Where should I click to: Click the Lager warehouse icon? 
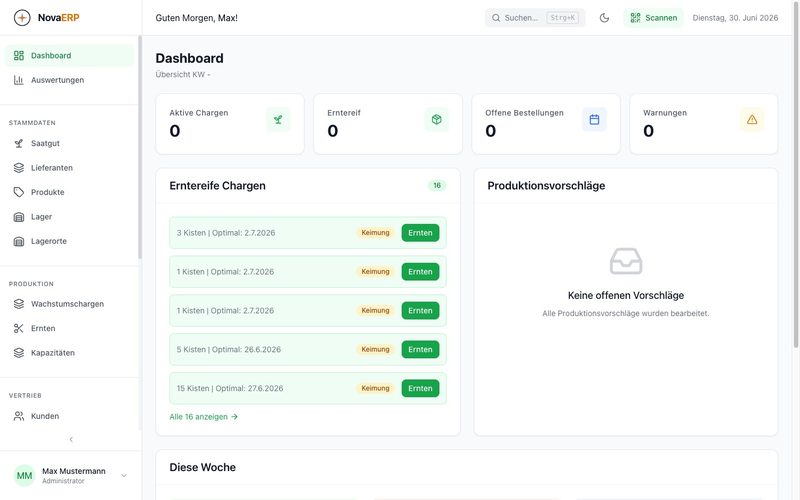click(x=19, y=217)
